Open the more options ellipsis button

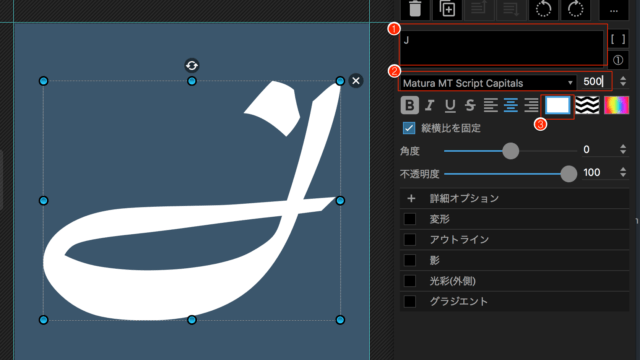(613, 9)
